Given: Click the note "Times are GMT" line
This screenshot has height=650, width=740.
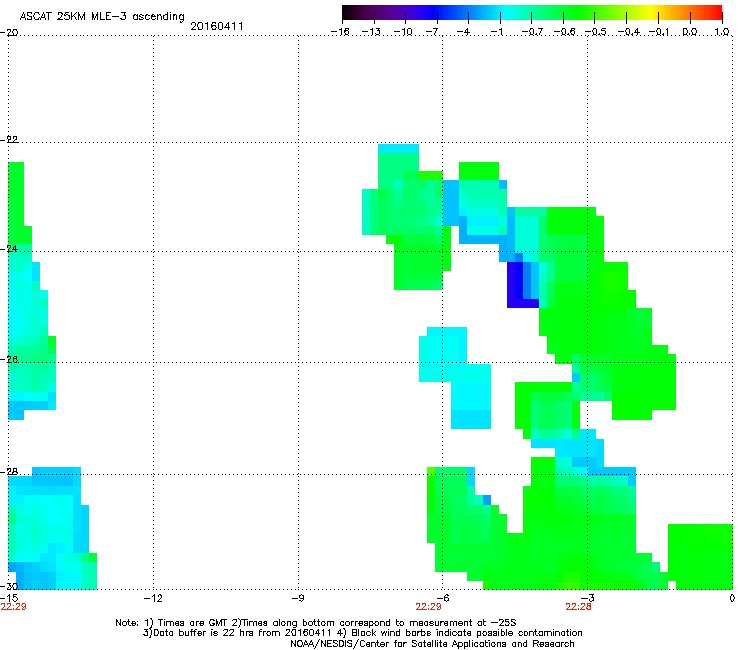Looking at the screenshot, I should (x=316, y=623).
